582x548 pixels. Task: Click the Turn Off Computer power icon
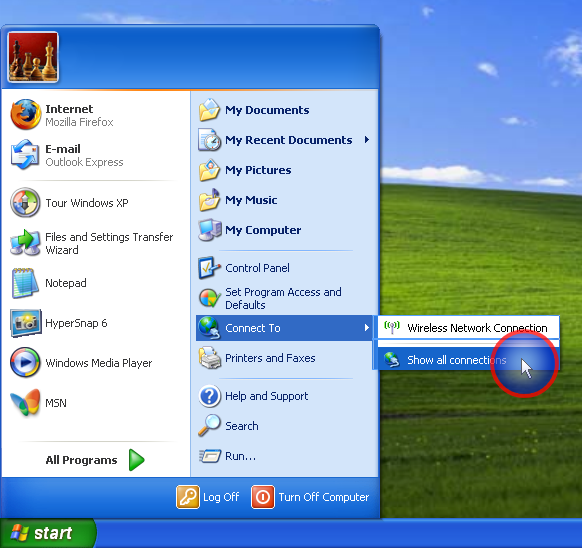click(263, 497)
